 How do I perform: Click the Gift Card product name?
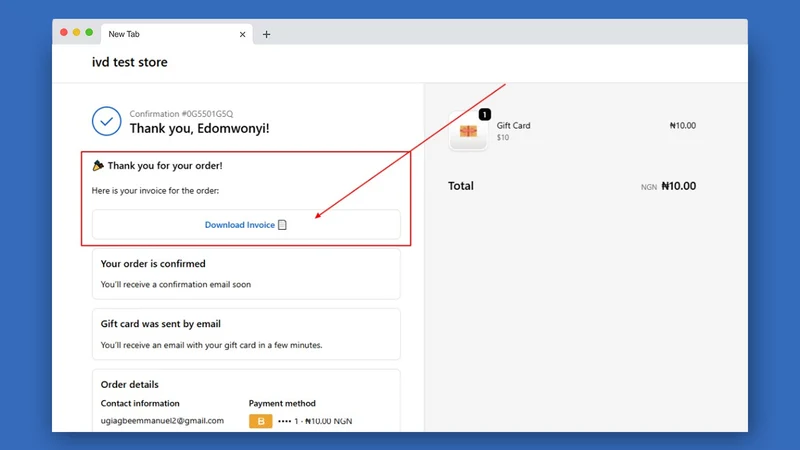tap(513, 126)
